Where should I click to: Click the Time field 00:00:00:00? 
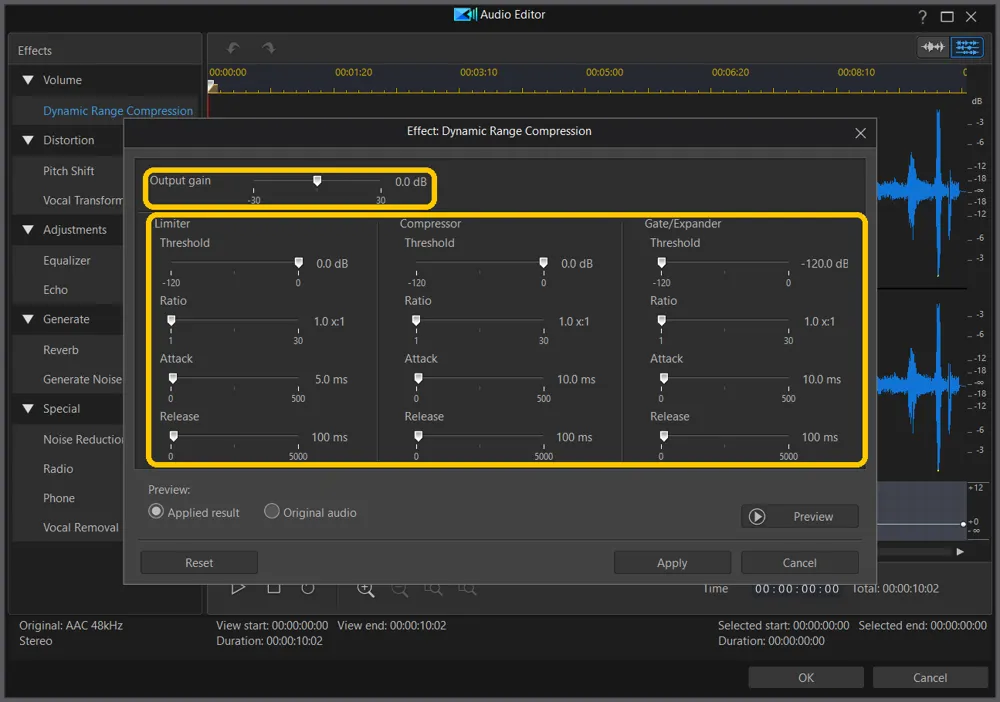click(x=797, y=589)
